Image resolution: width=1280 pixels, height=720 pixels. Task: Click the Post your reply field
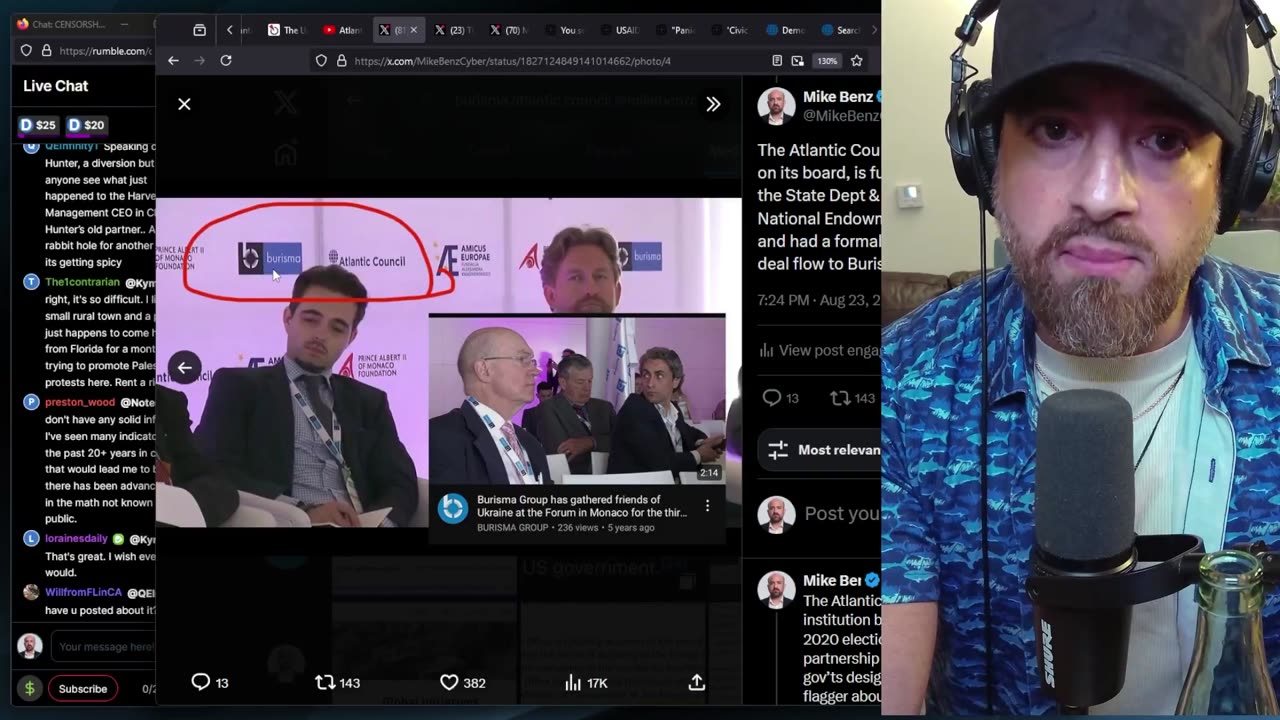point(842,513)
